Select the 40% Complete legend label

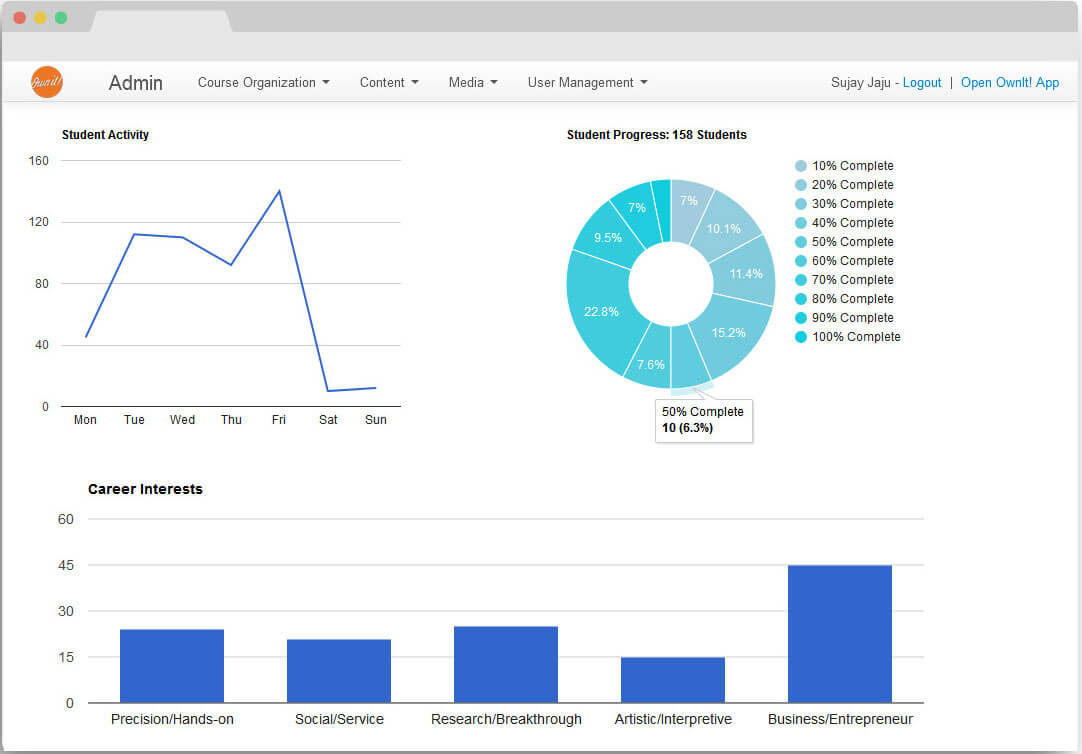[x=852, y=223]
